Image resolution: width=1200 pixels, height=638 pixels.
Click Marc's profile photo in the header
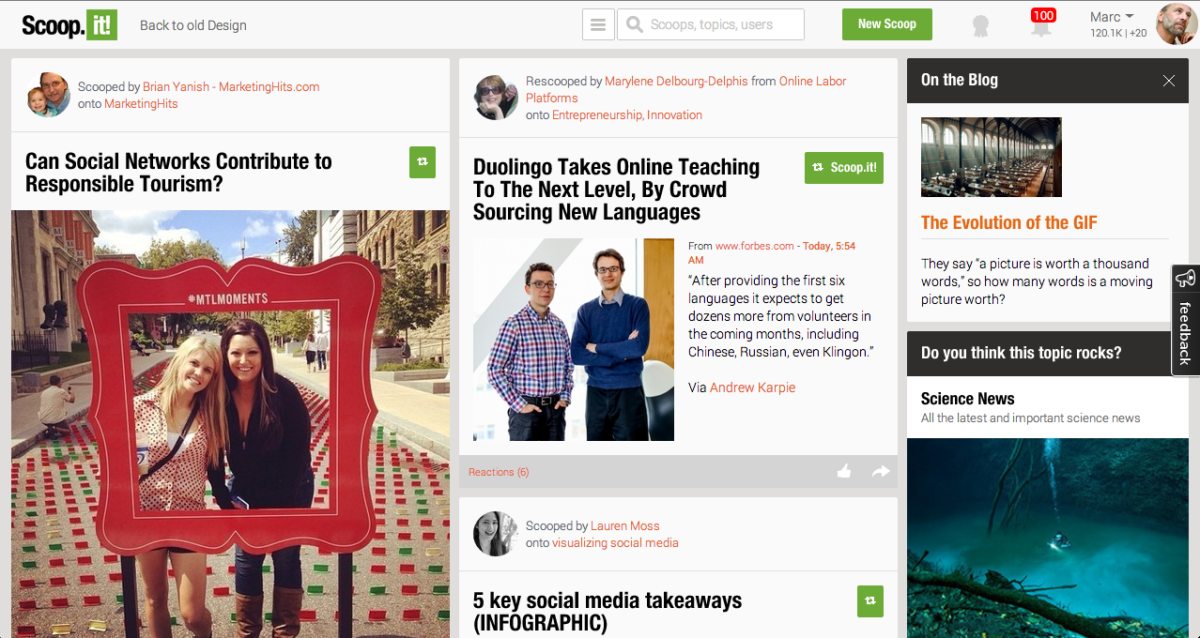[x=1177, y=24]
